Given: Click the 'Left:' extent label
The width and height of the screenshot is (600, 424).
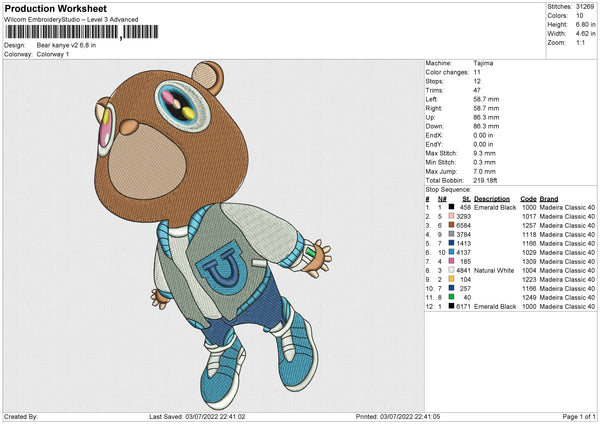Looking at the screenshot, I should 431,99.
